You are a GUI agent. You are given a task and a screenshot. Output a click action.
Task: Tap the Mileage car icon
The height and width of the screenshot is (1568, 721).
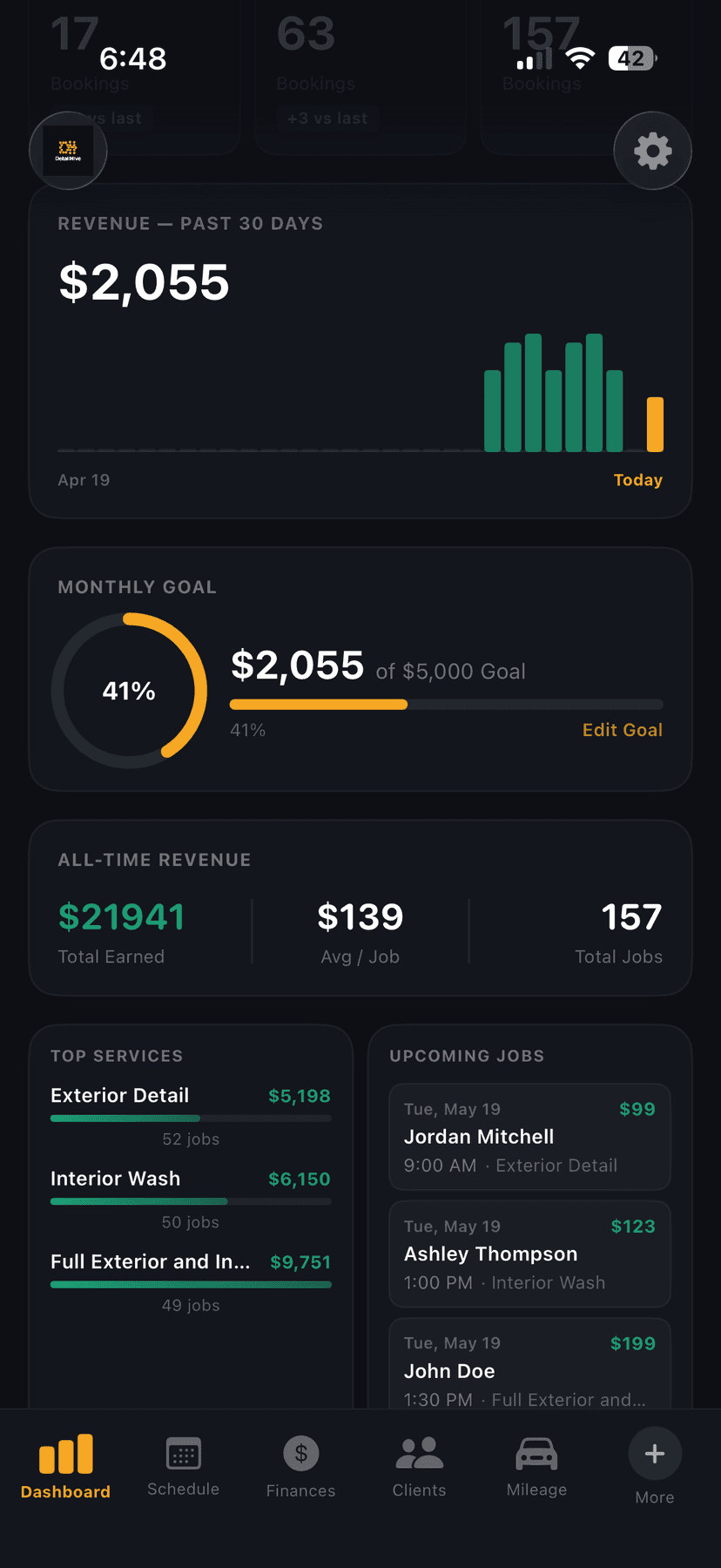[536, 1453]
